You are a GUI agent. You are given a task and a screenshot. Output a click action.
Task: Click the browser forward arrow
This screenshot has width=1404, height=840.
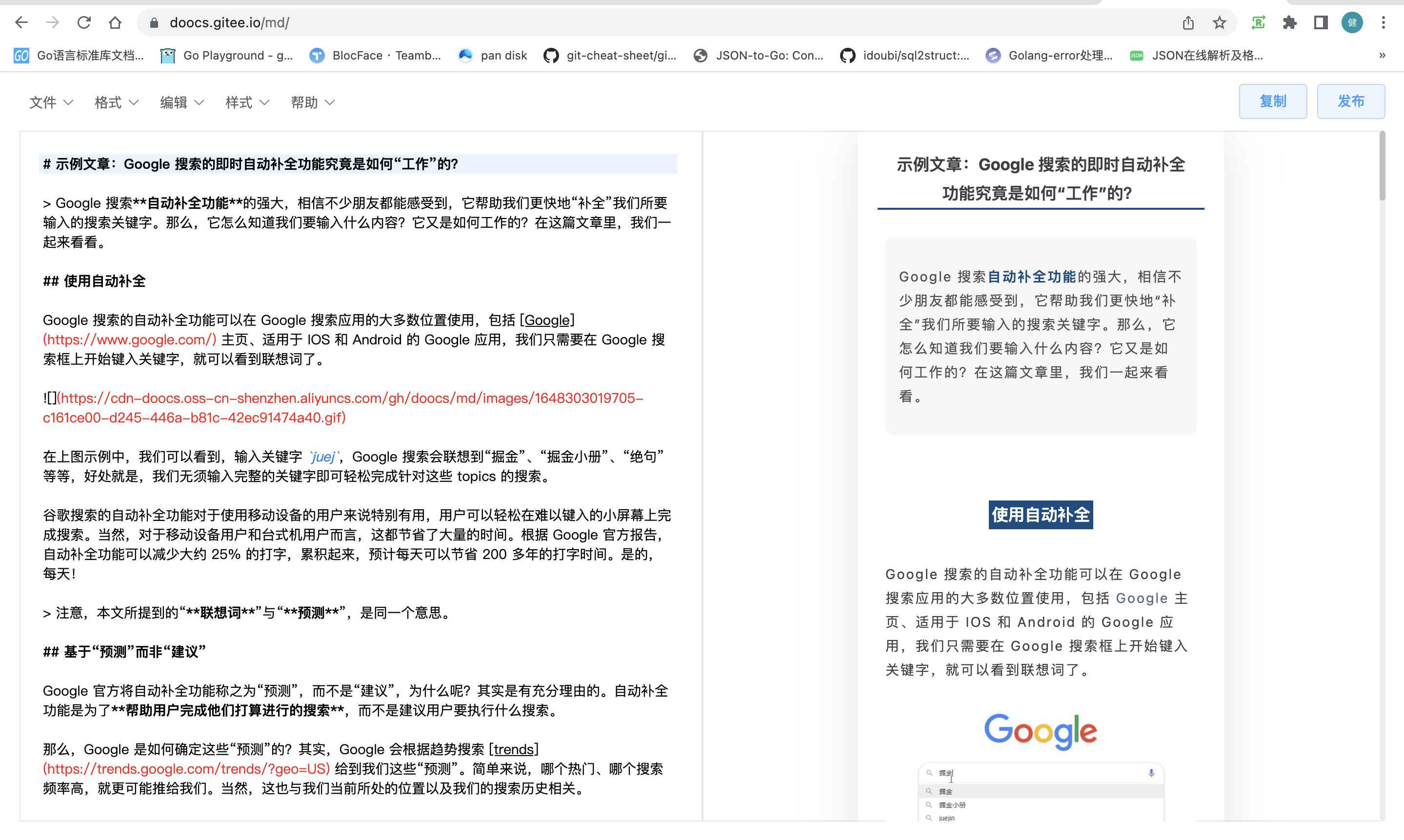click(53, 22)
